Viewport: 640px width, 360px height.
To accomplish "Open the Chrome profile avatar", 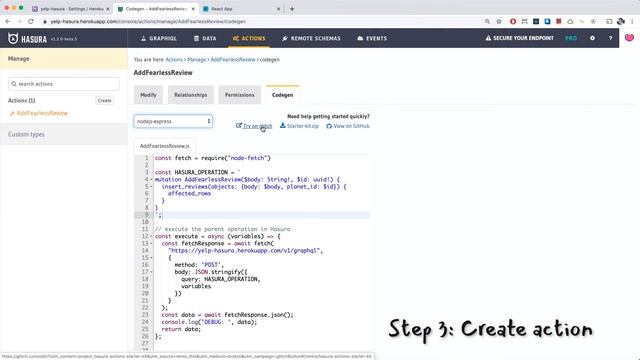I will point(621,21).
